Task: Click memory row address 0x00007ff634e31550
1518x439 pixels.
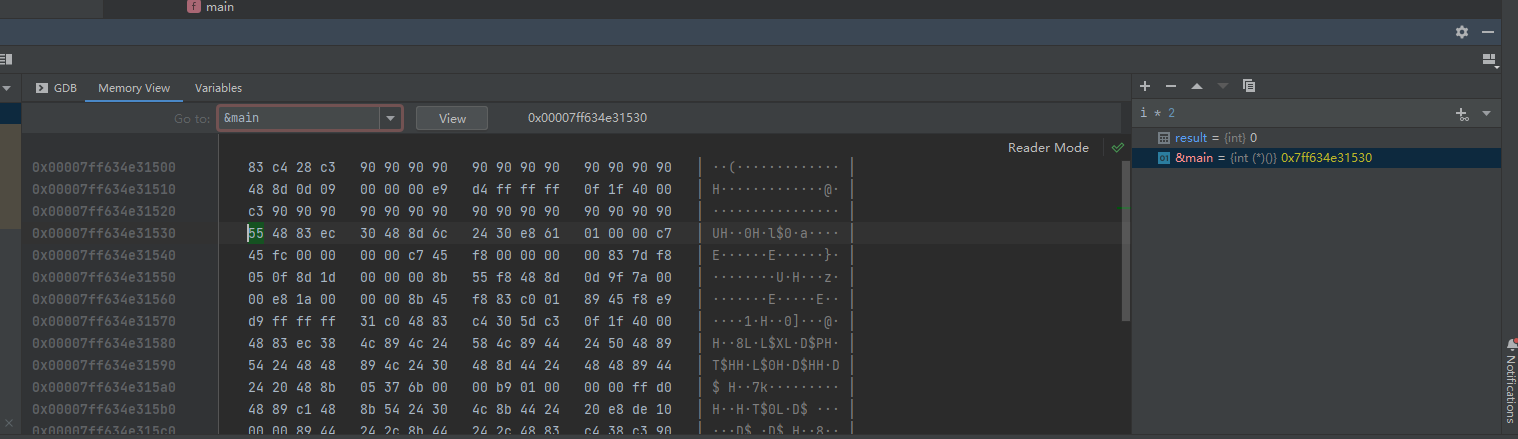Action: pos(104,277)
